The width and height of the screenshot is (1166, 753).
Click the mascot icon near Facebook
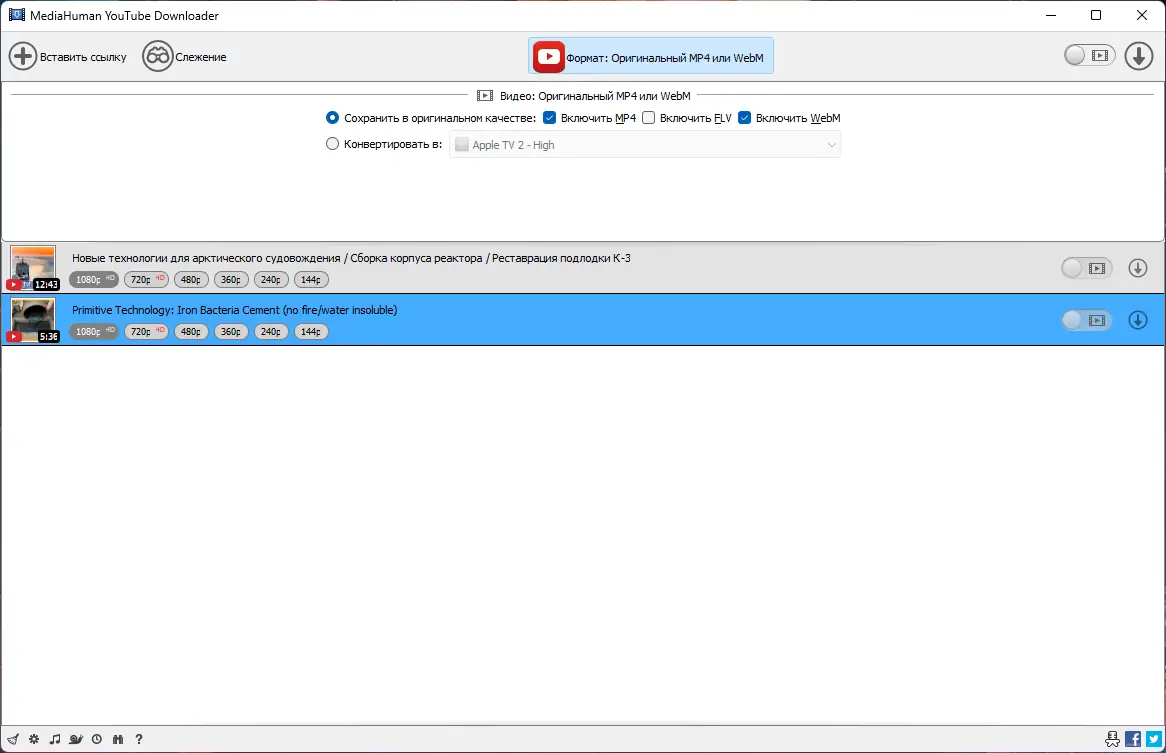pos(1112,739)
